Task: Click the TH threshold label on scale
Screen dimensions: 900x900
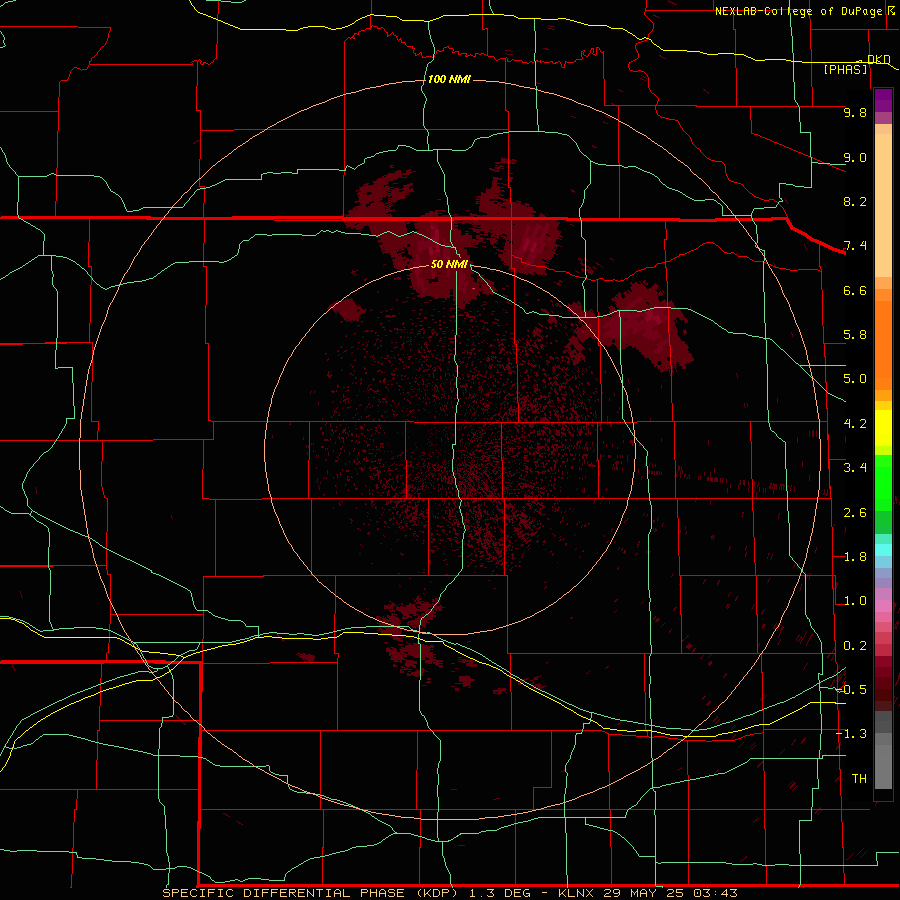Action: (859, 779)
